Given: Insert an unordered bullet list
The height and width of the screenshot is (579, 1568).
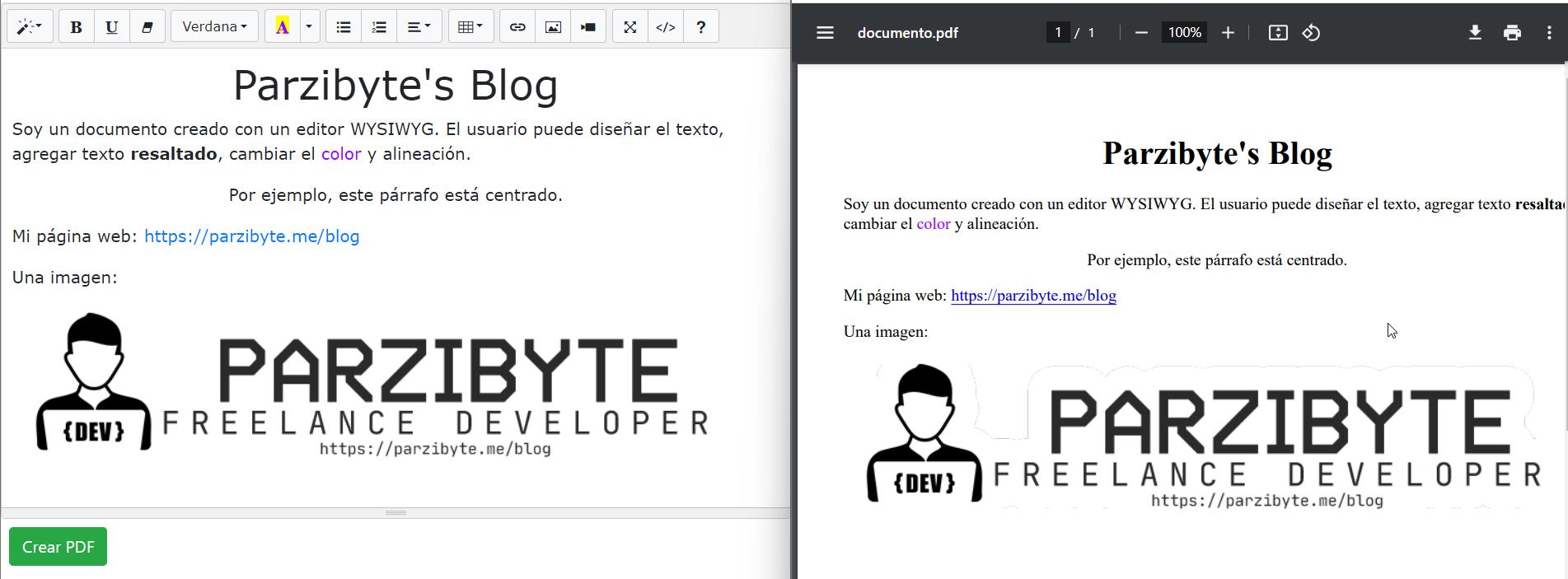Looking at the screenshot, I should (344, 27).
